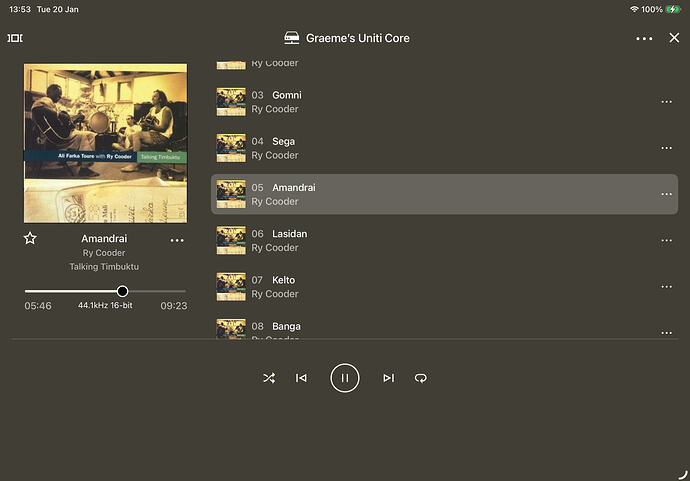Play track 04 Sega
Screen dimensions: 690x481
(283, 142)
